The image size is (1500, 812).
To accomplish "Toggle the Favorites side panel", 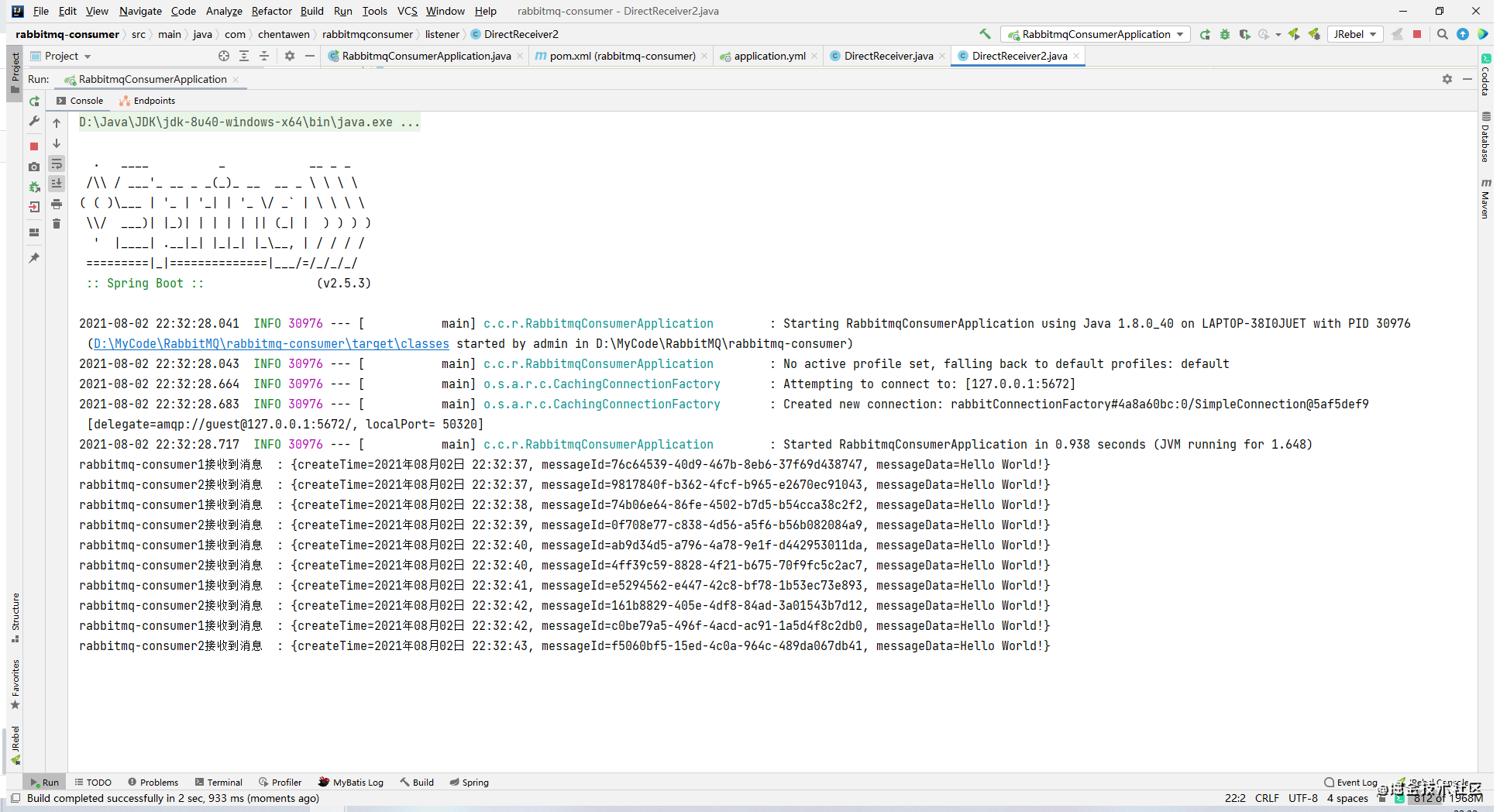I will click(15, 684).
